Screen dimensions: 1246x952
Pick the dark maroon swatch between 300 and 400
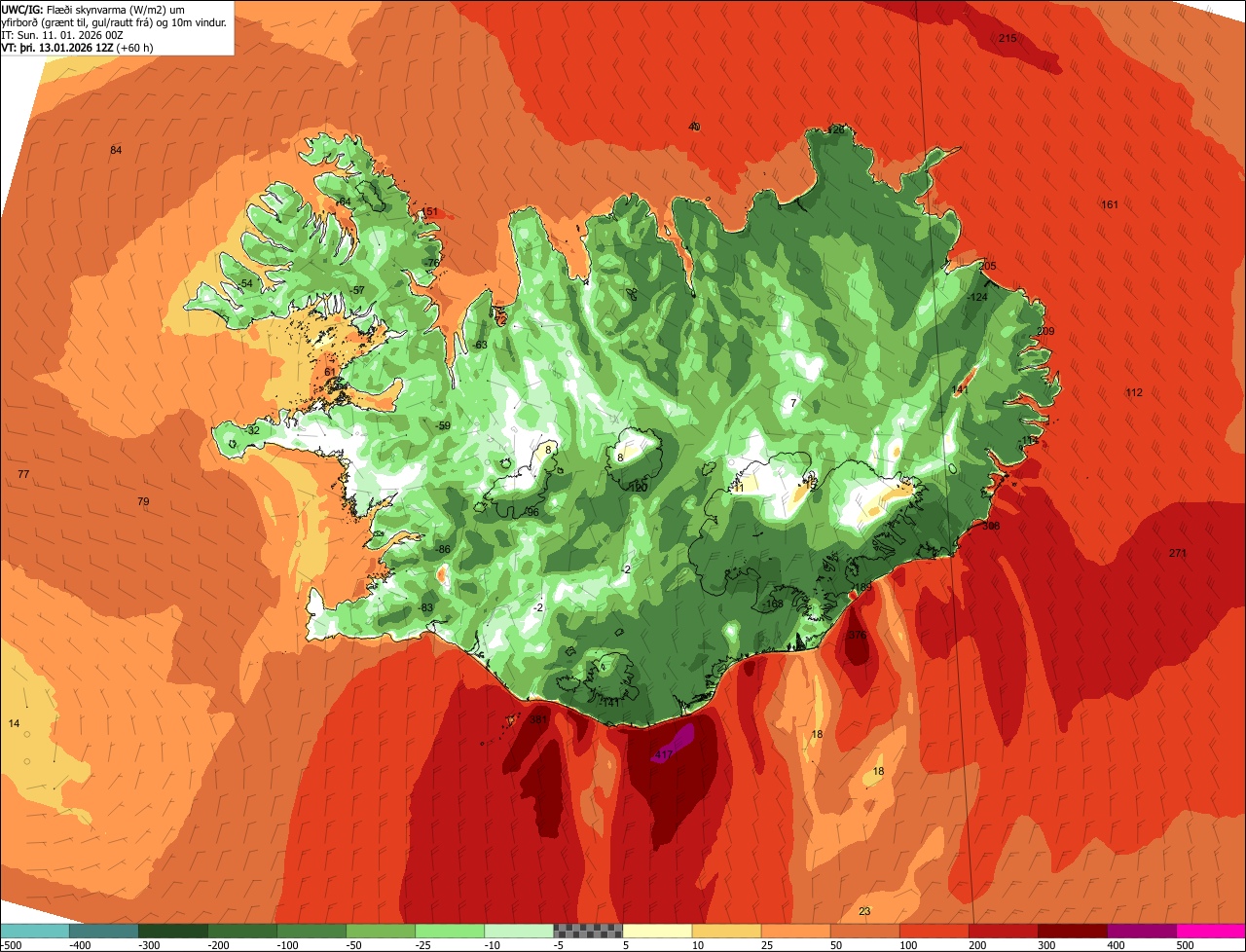(x=1072, y=931)
